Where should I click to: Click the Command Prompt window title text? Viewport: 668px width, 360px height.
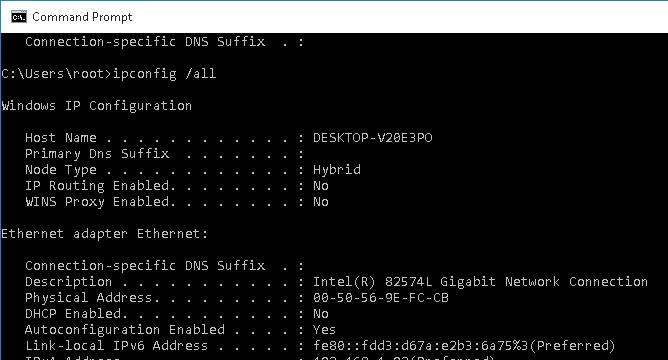click(x=82, y=17)
